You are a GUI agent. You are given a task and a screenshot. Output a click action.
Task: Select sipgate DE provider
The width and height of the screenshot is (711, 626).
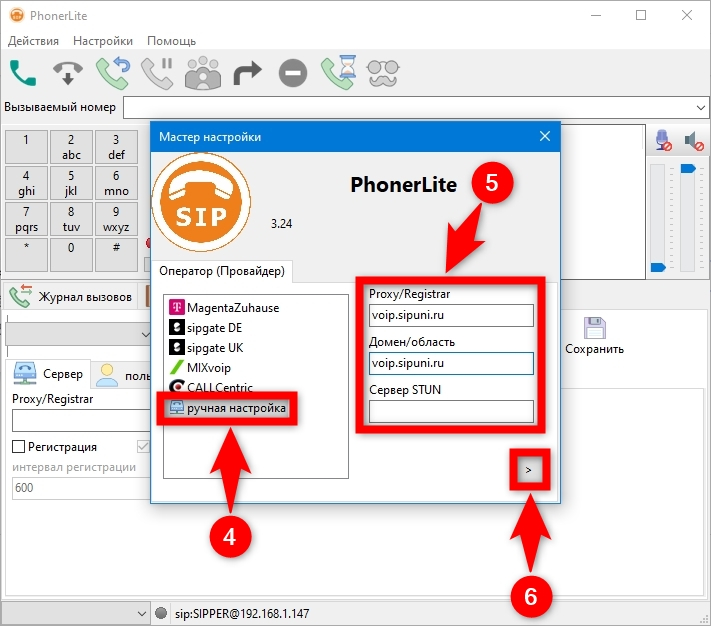(x=205, y=328)
